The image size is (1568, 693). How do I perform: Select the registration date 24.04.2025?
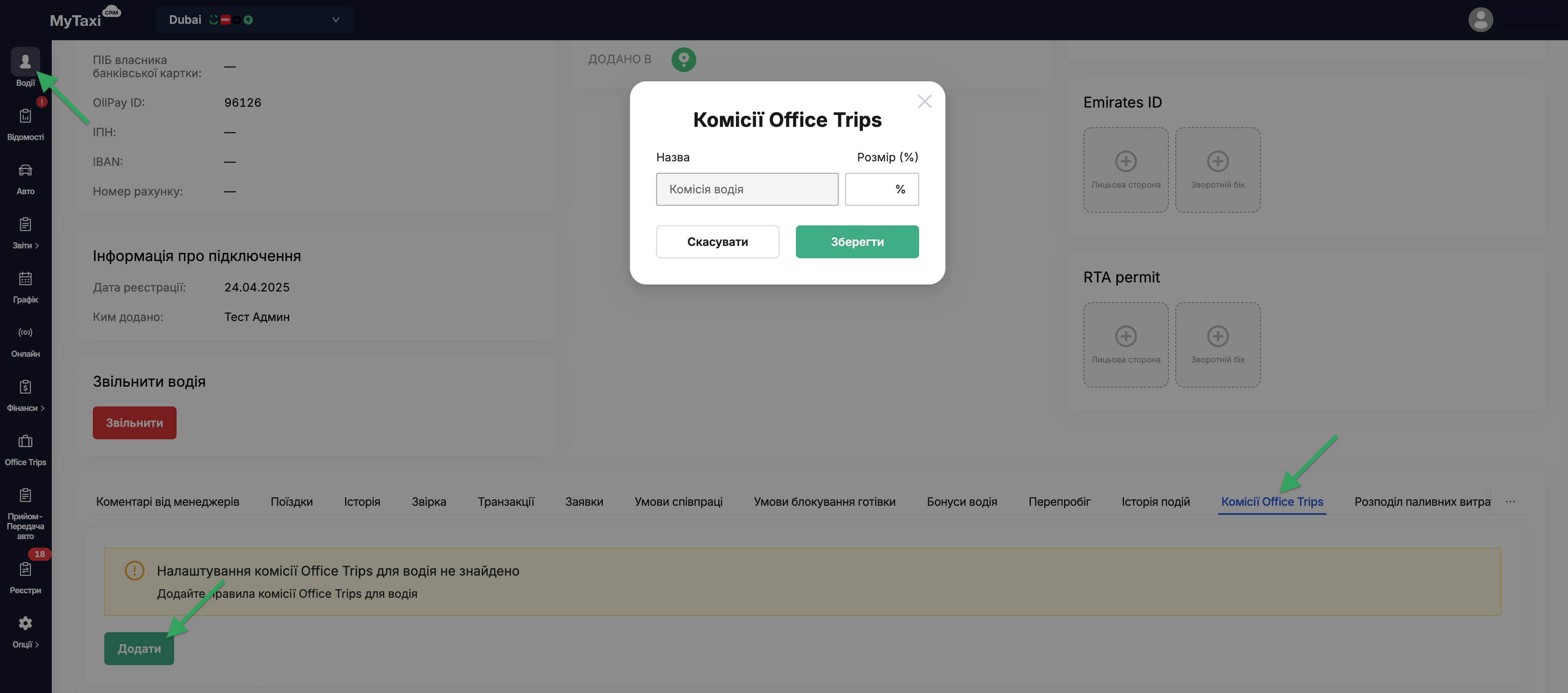[x=257, y=287]
